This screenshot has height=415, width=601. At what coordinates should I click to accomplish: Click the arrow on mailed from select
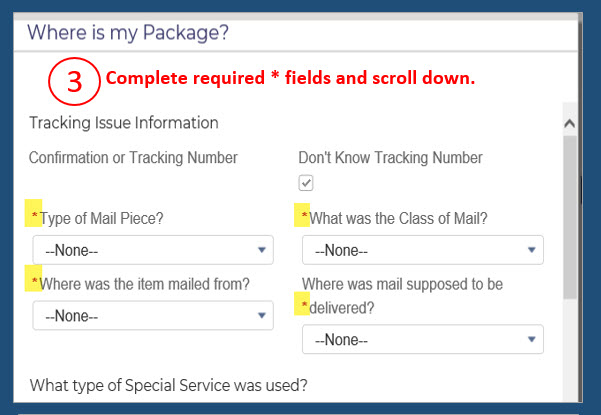[x=262, y=315]
